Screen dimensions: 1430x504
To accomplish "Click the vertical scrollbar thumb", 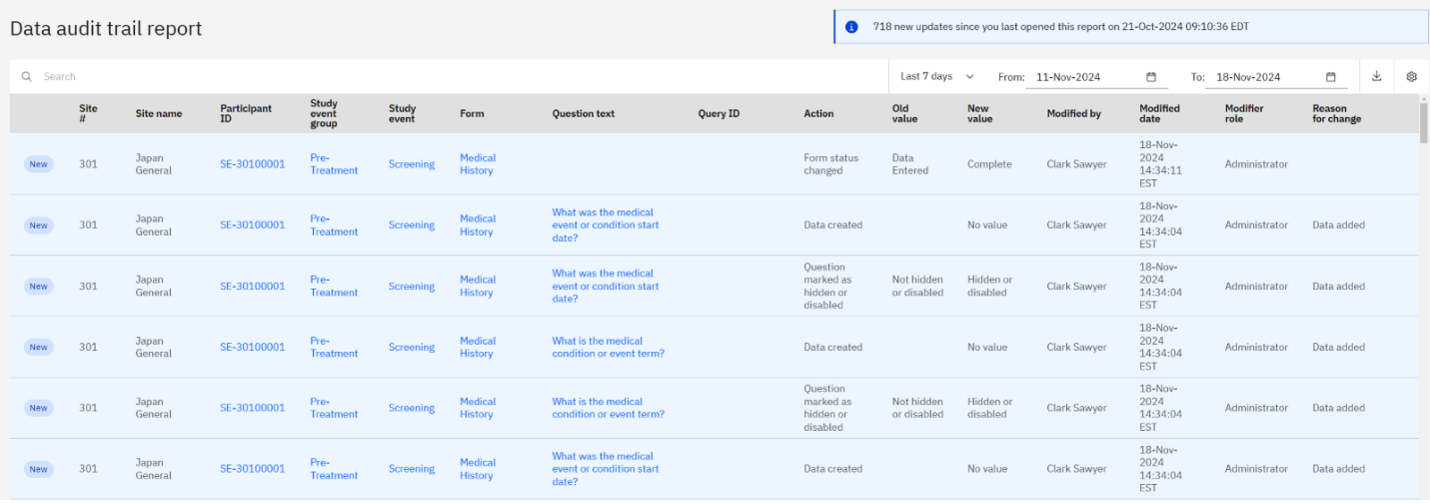I will [1424, 123].
